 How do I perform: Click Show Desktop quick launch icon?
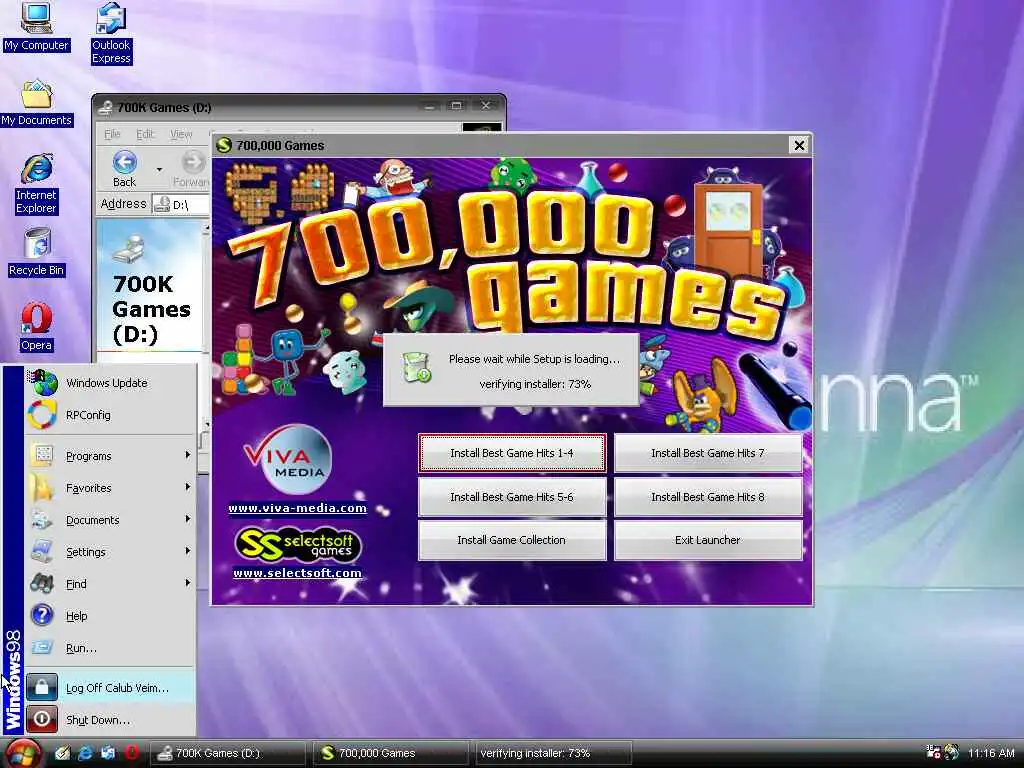pos(62,753)
